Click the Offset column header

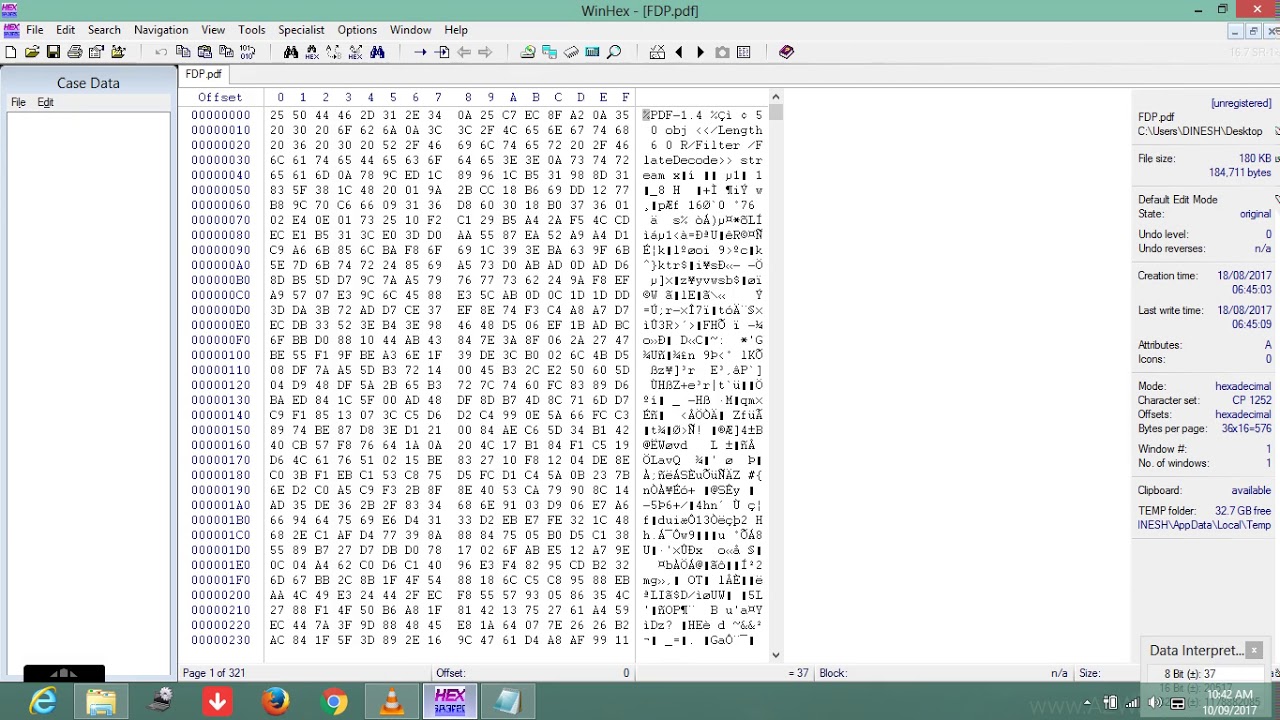pos(220,97)
